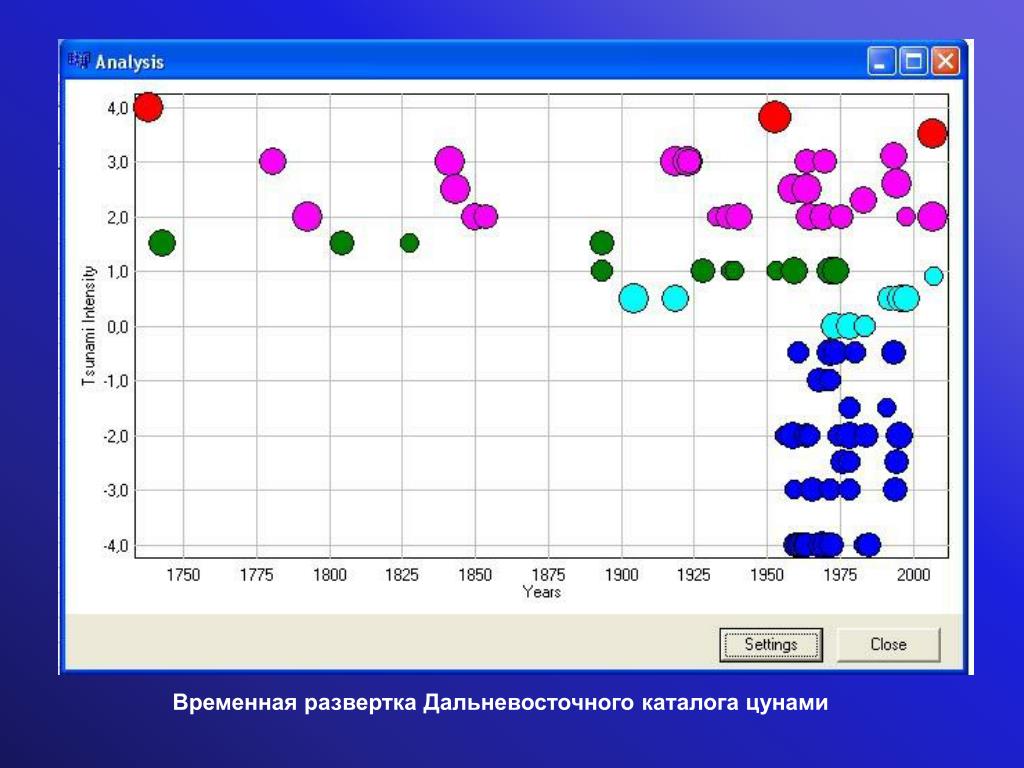Click the Close button
Viewport: 1024px width, 768px height.
pyautogui.click(x=888, y=645)
